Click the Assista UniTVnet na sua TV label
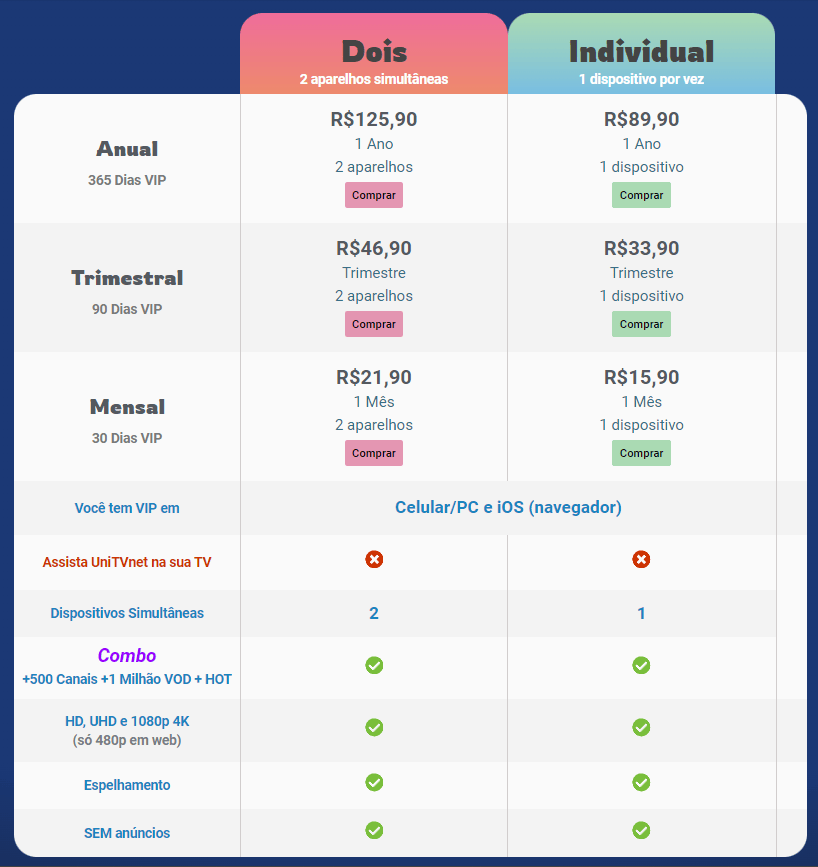 127,562
